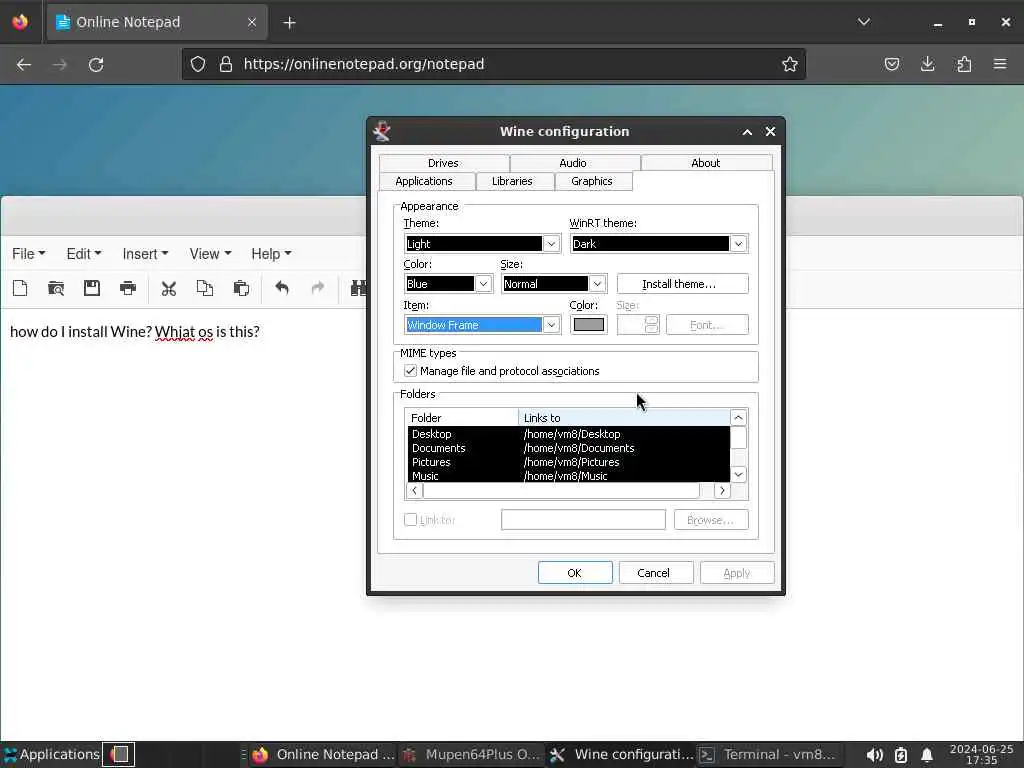
Task: Select the Documents folder row
Action: click(568, 448)
